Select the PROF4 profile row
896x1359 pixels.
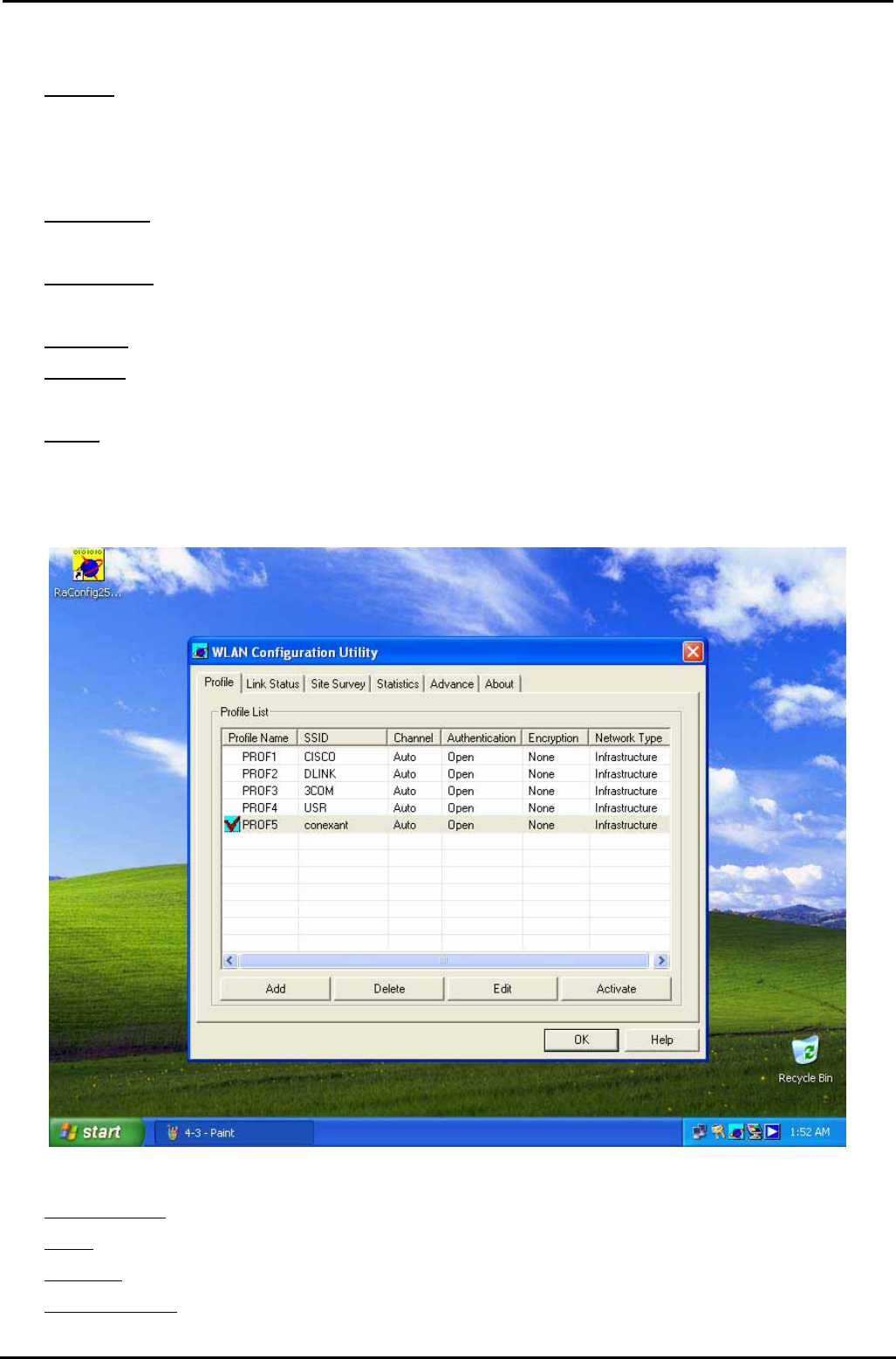click(446, 807)
